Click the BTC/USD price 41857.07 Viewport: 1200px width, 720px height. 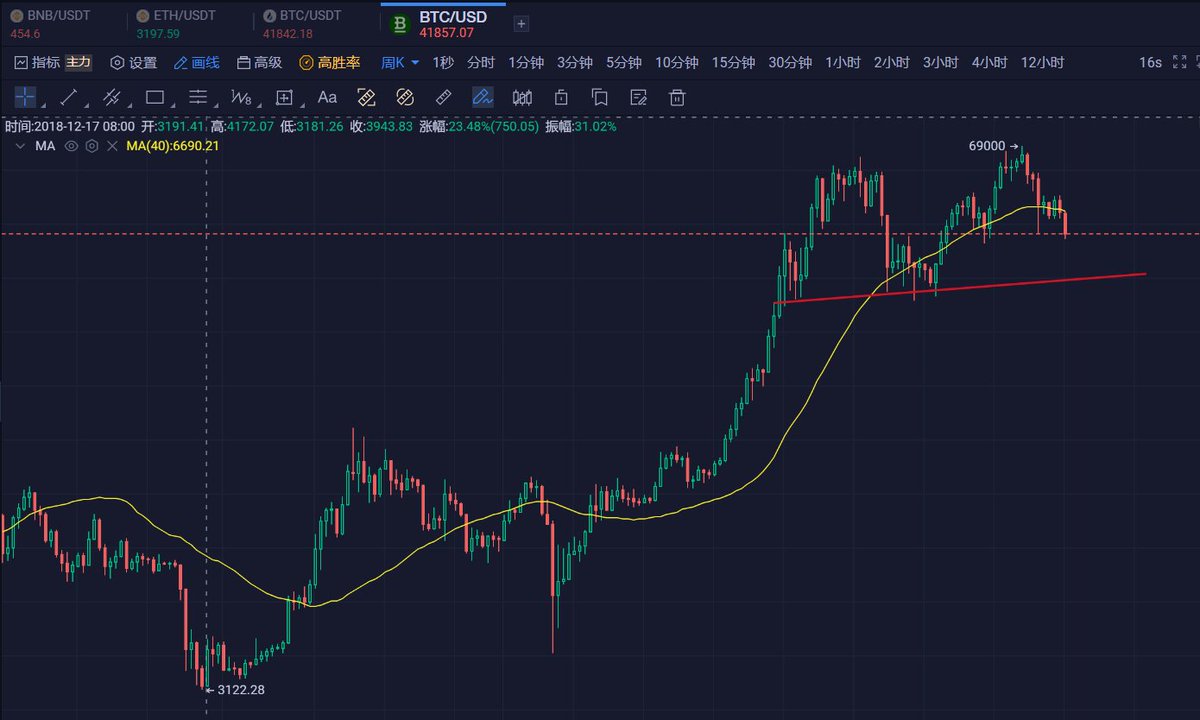pos(446,33)
